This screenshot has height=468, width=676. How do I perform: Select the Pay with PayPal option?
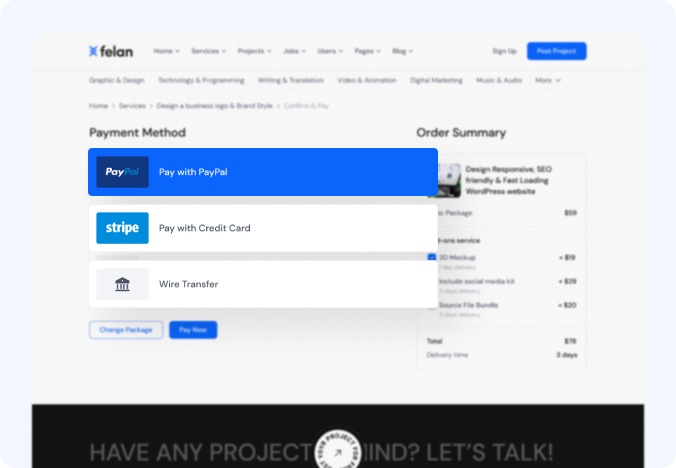tap(263, 172)
